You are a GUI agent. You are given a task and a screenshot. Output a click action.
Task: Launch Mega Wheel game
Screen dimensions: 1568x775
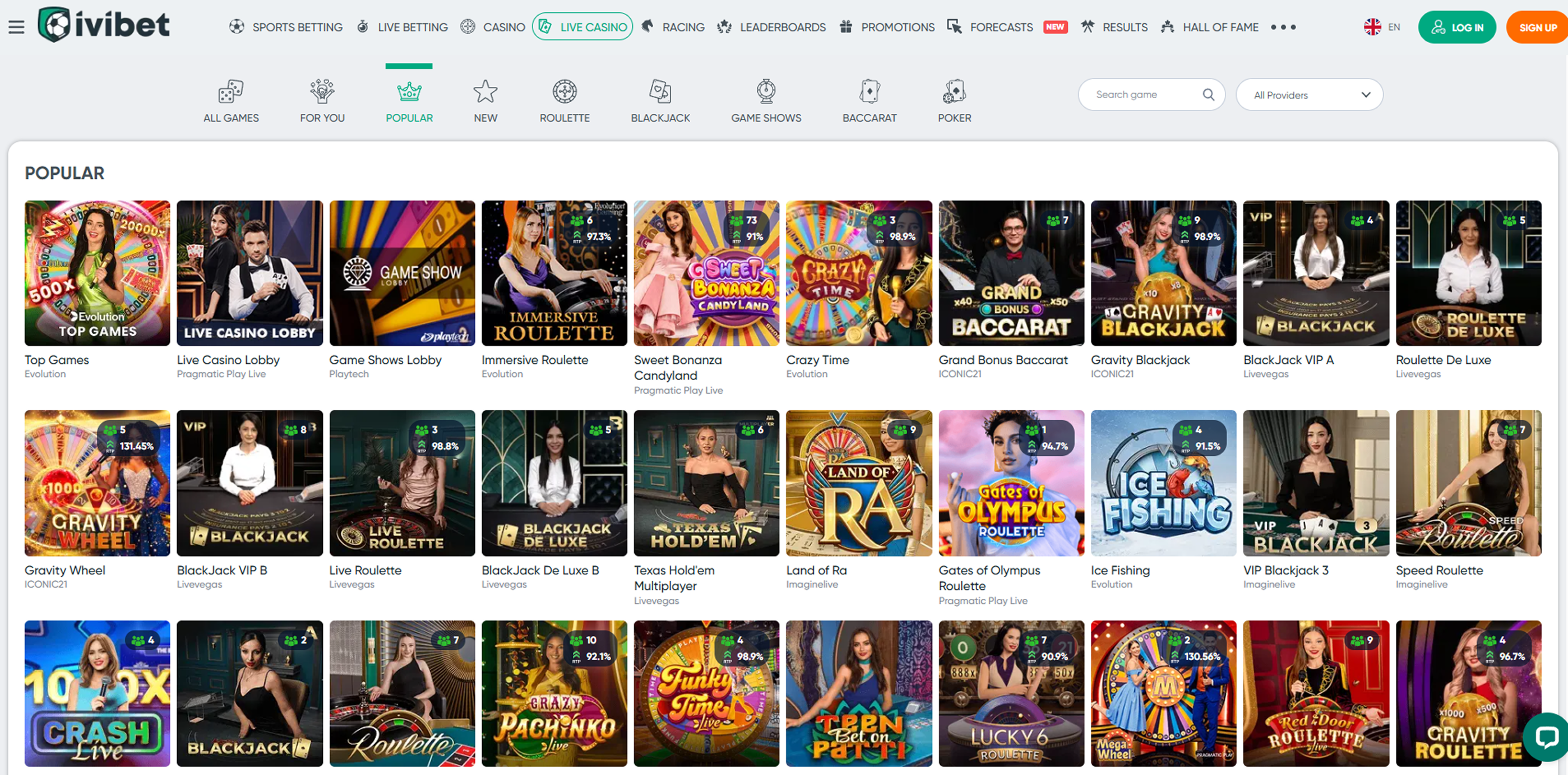pos(1163,693)
